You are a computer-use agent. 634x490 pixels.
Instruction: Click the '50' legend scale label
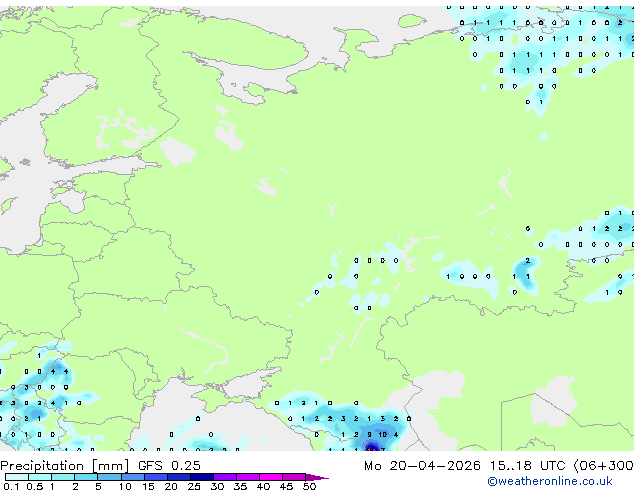(x=309, y=486)
